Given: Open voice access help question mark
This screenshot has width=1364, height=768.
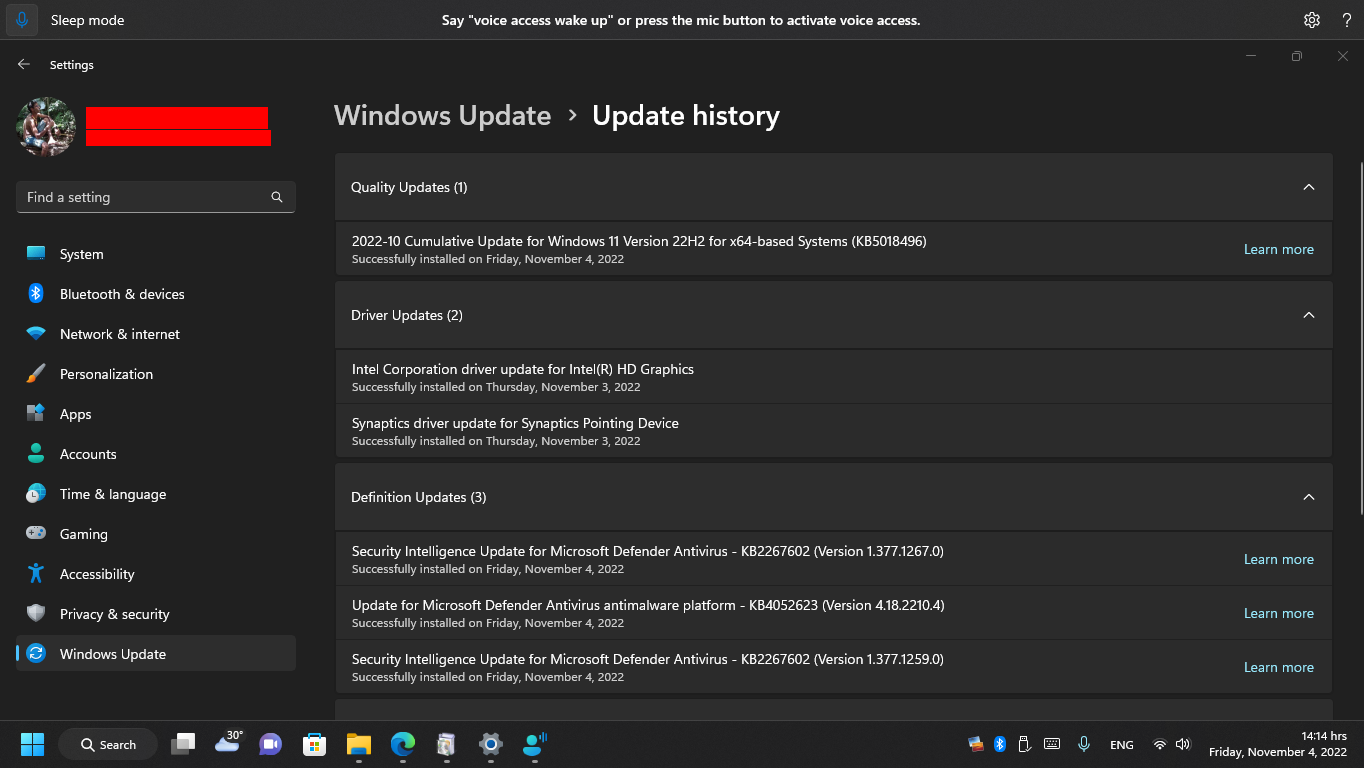Looking at the screenshot, I should coord(1347,20).
